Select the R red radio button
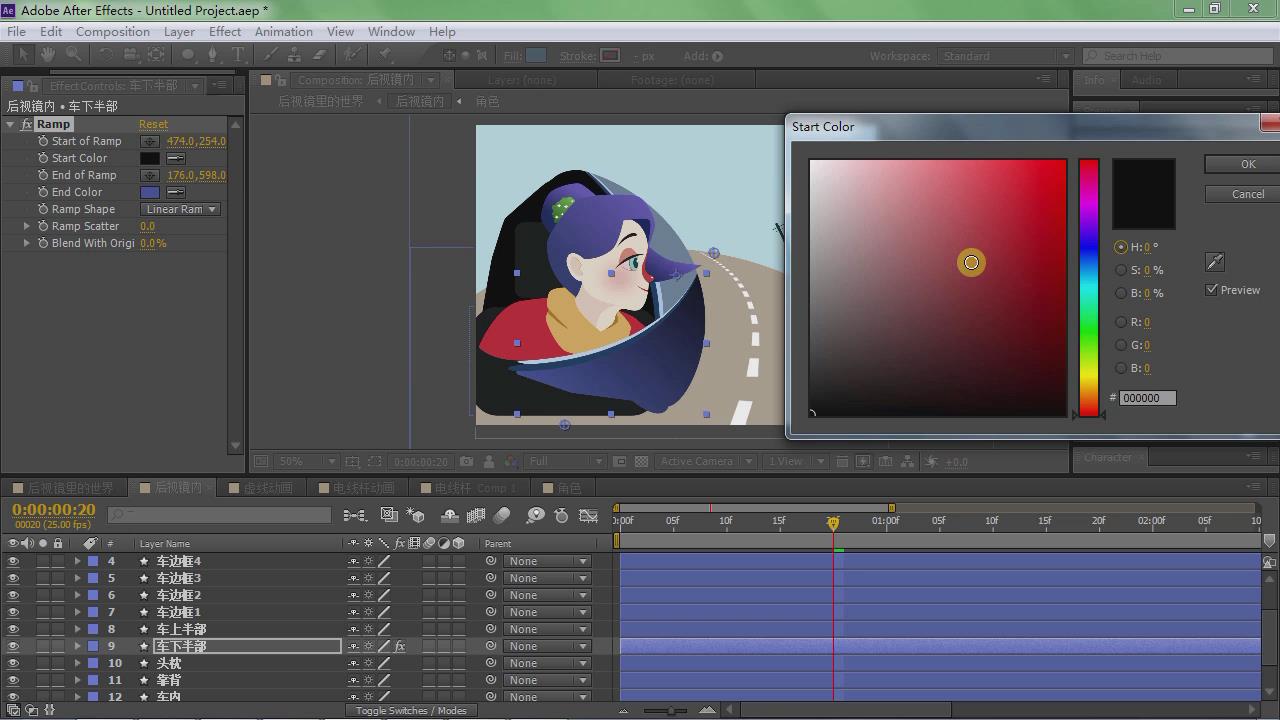This screenshot has height=720, width=1280. (1121, 322)
